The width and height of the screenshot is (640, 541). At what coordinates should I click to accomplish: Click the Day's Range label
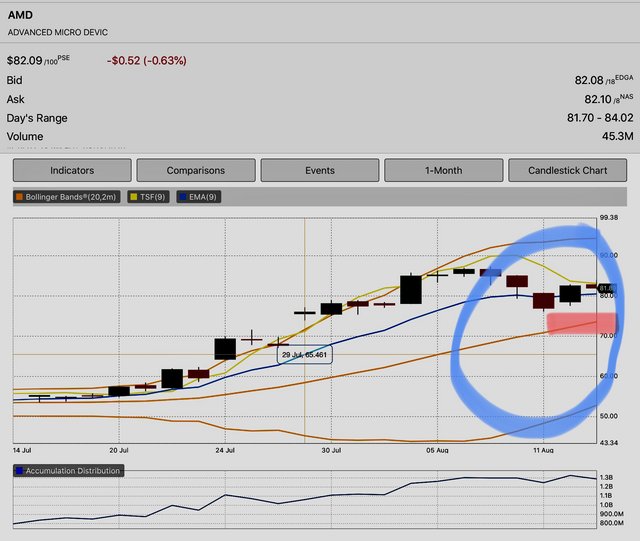[x=37, y=118]
